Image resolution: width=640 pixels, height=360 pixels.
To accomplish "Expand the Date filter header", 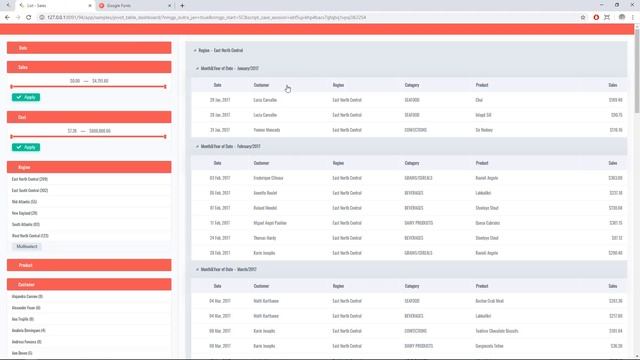I will 89,48.
